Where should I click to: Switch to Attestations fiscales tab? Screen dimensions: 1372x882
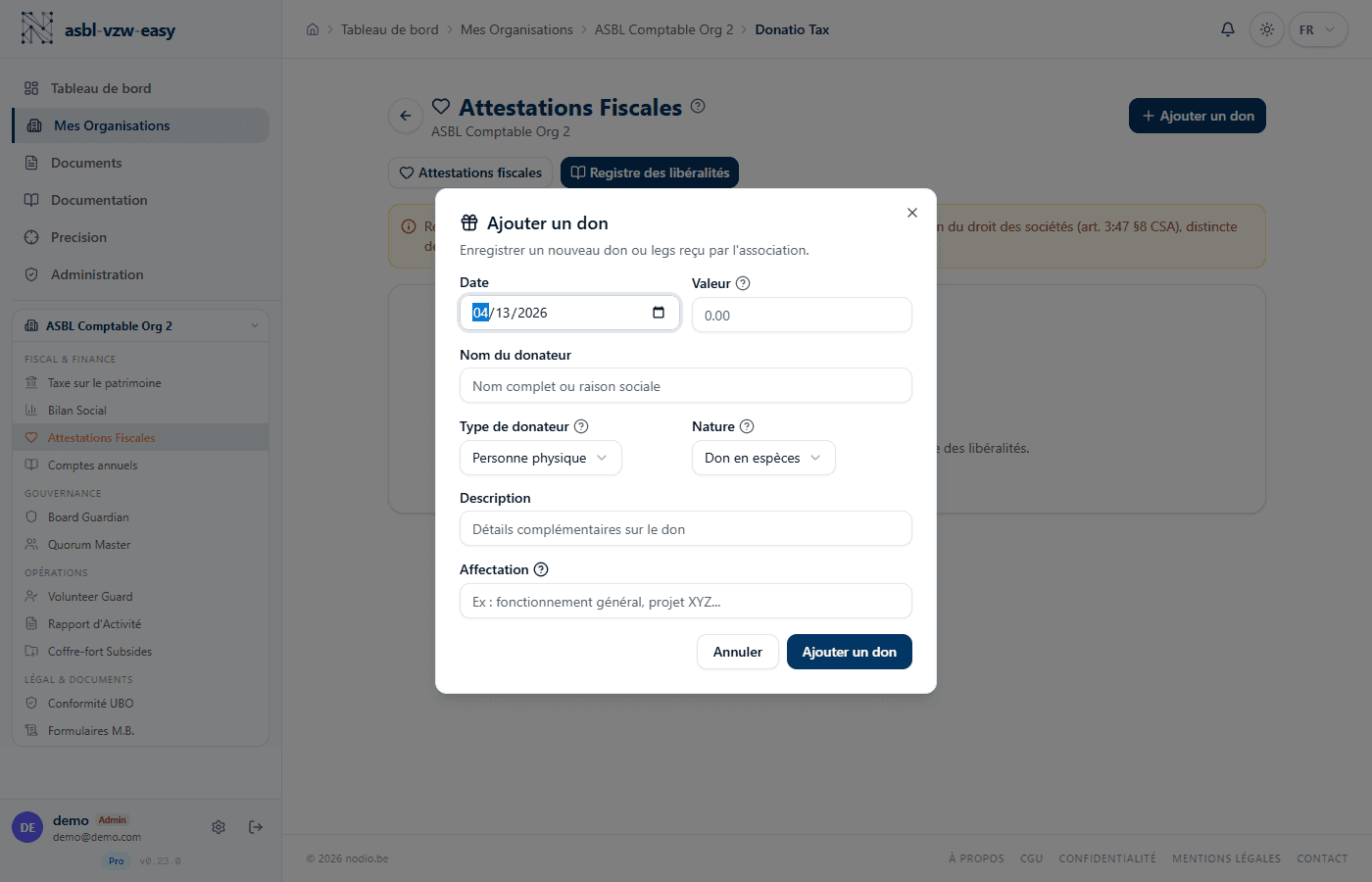pos(470,172)
